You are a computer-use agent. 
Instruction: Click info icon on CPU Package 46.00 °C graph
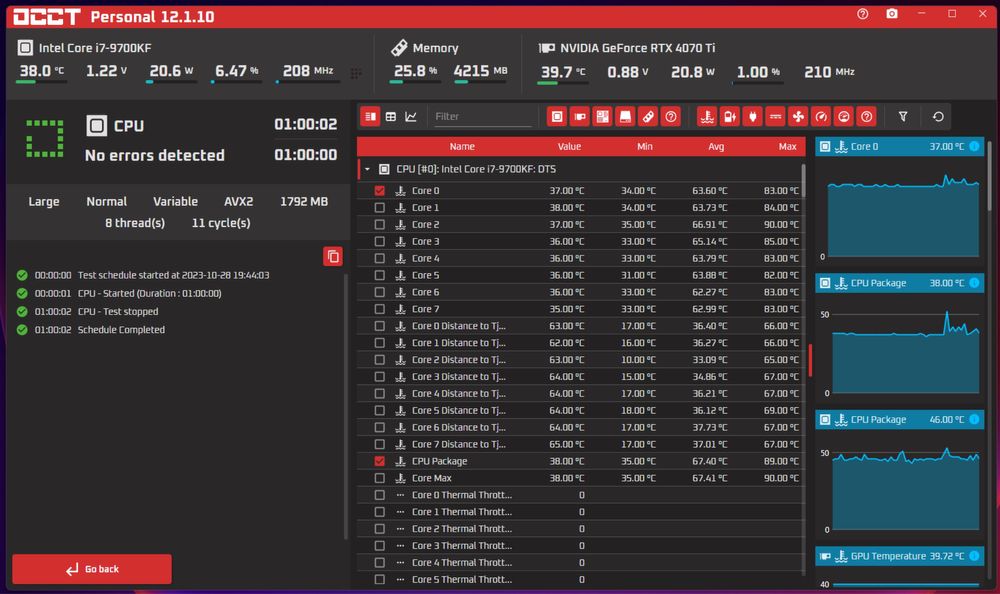(974, 419)
